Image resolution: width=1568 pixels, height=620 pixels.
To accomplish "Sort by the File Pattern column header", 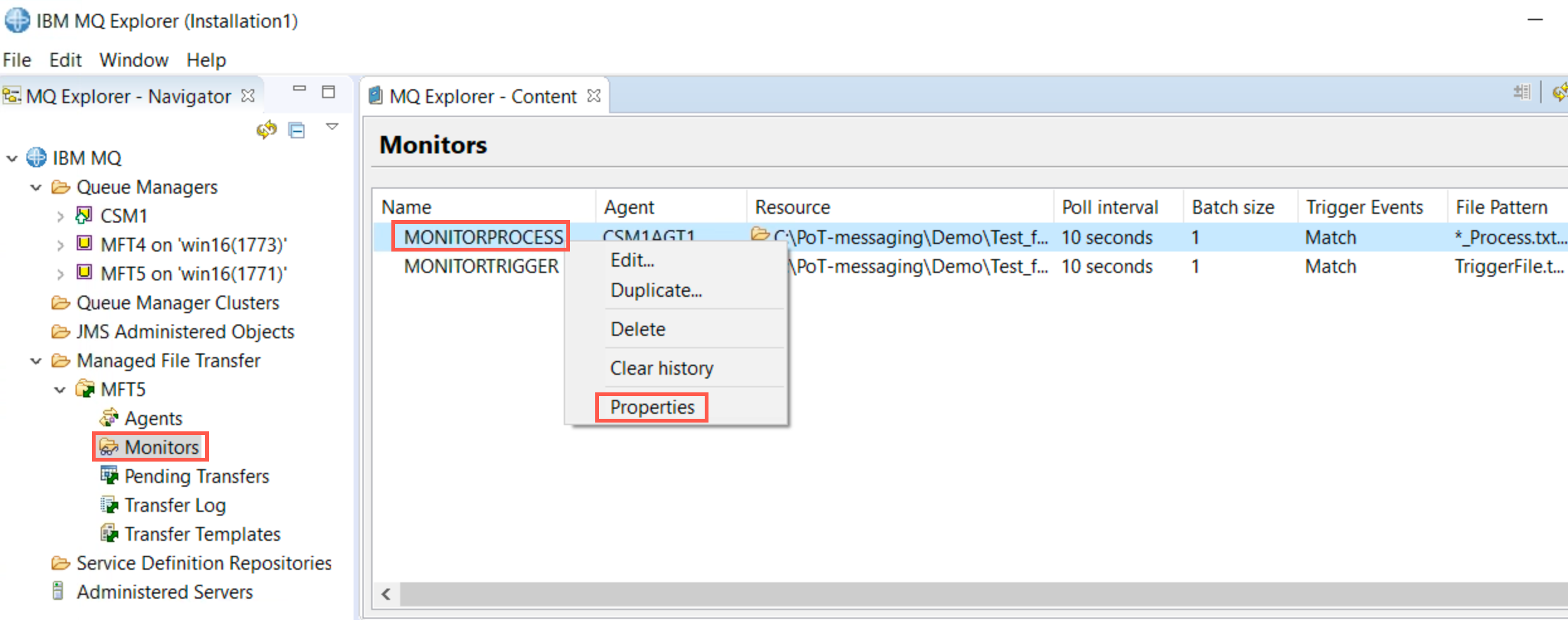I will pyautogui.click(x=1508, y=207).
